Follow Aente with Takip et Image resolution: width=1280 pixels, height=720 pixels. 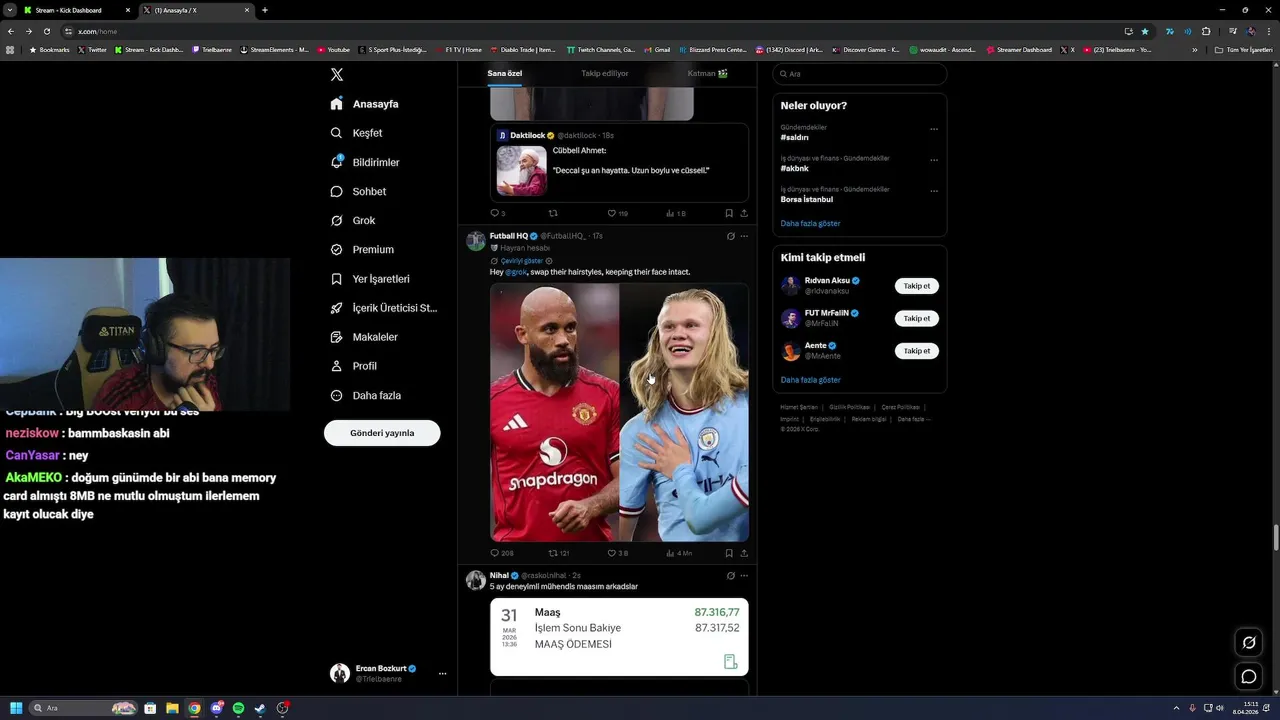(917, 351)
